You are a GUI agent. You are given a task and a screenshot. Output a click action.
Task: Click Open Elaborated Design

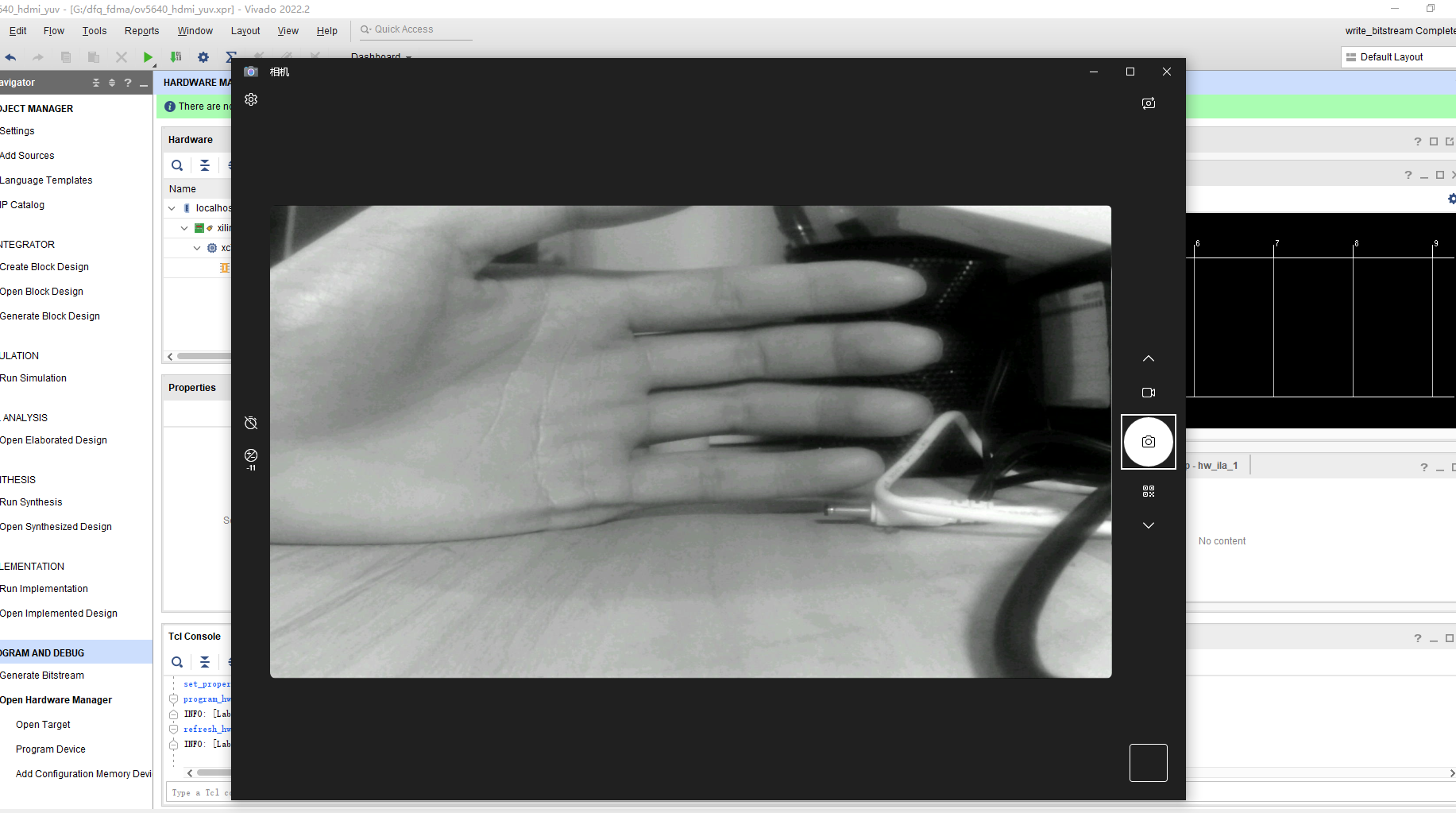pos(53,440)
